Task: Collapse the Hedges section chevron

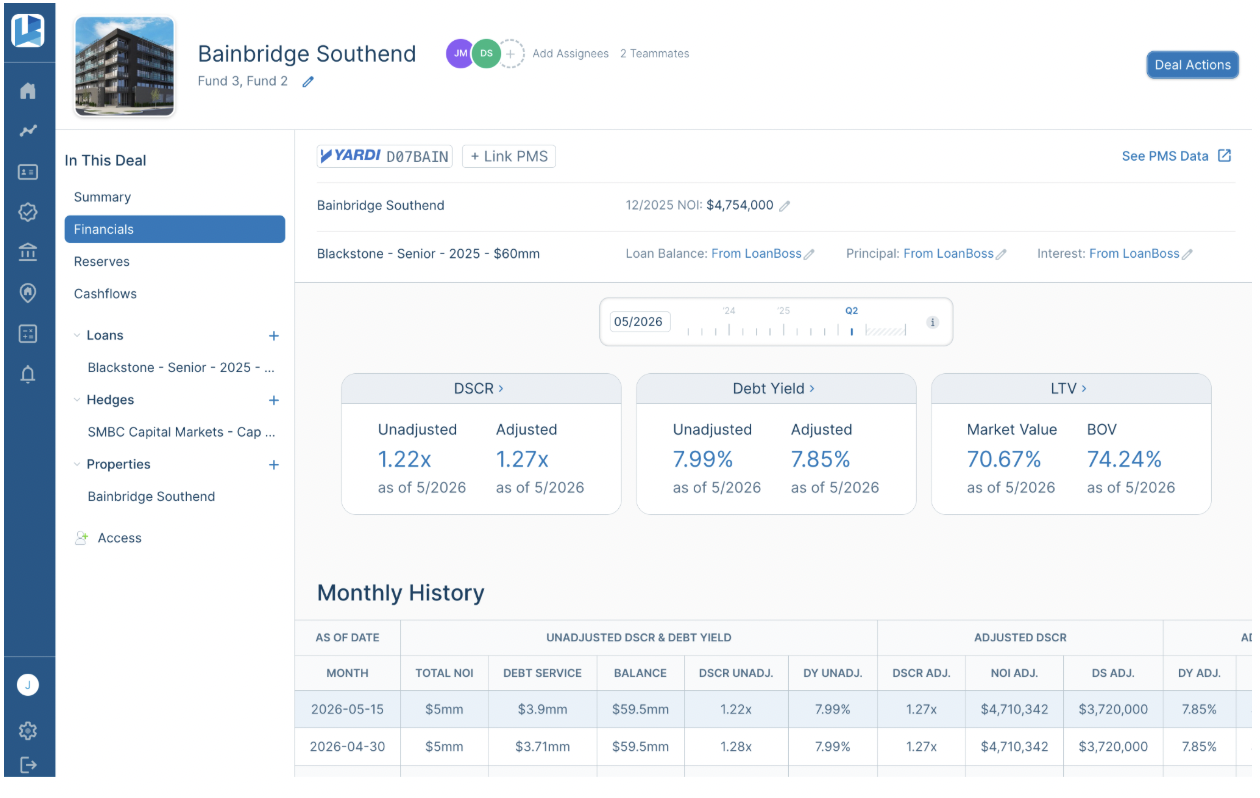Action: point(77,400)
